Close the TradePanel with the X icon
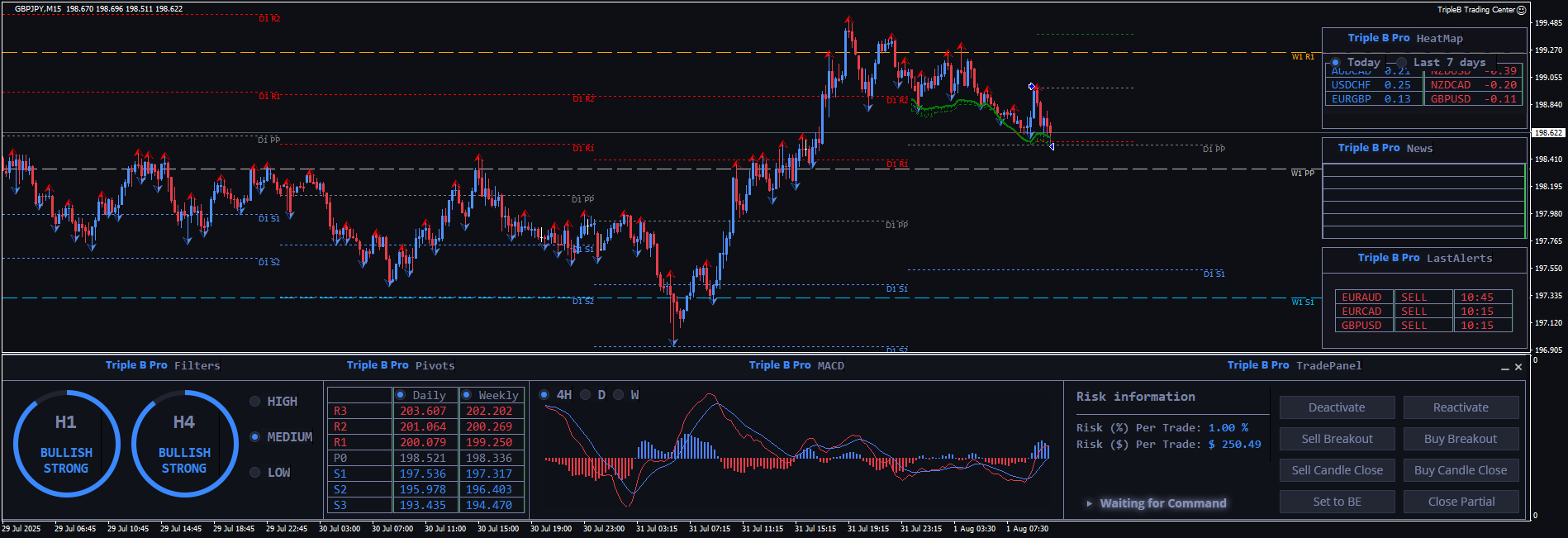 (x=1518, y=367)
